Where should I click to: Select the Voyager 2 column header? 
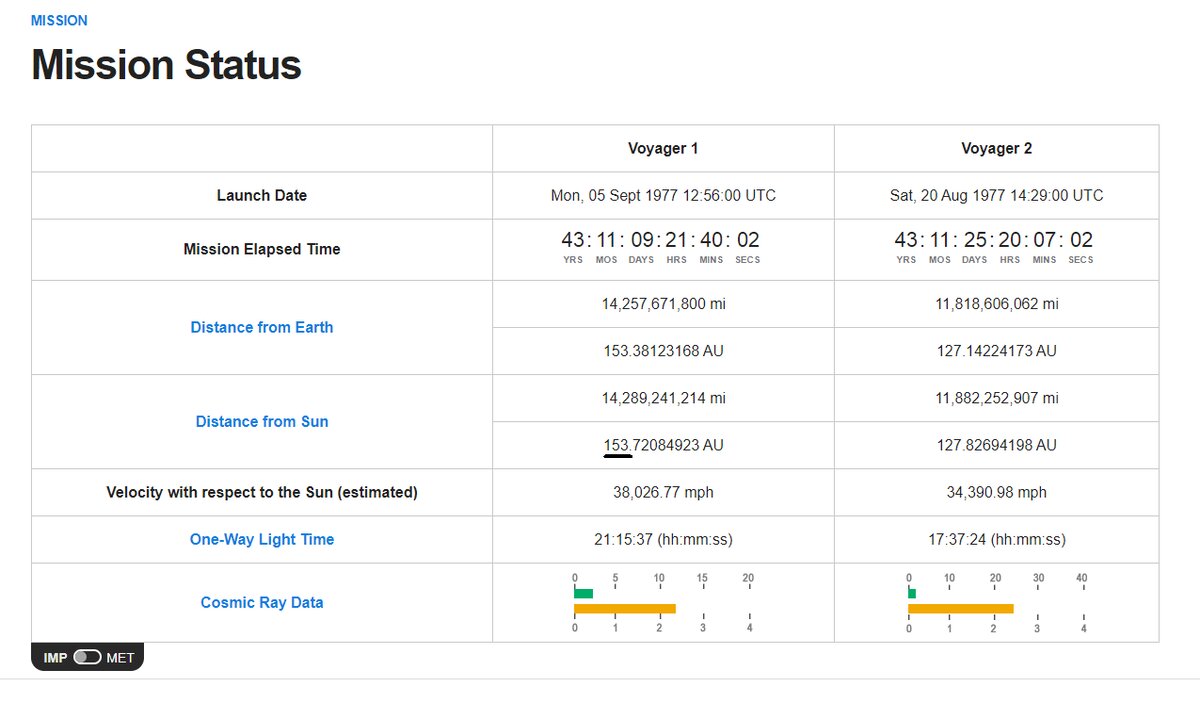click(x=997, y=148)
